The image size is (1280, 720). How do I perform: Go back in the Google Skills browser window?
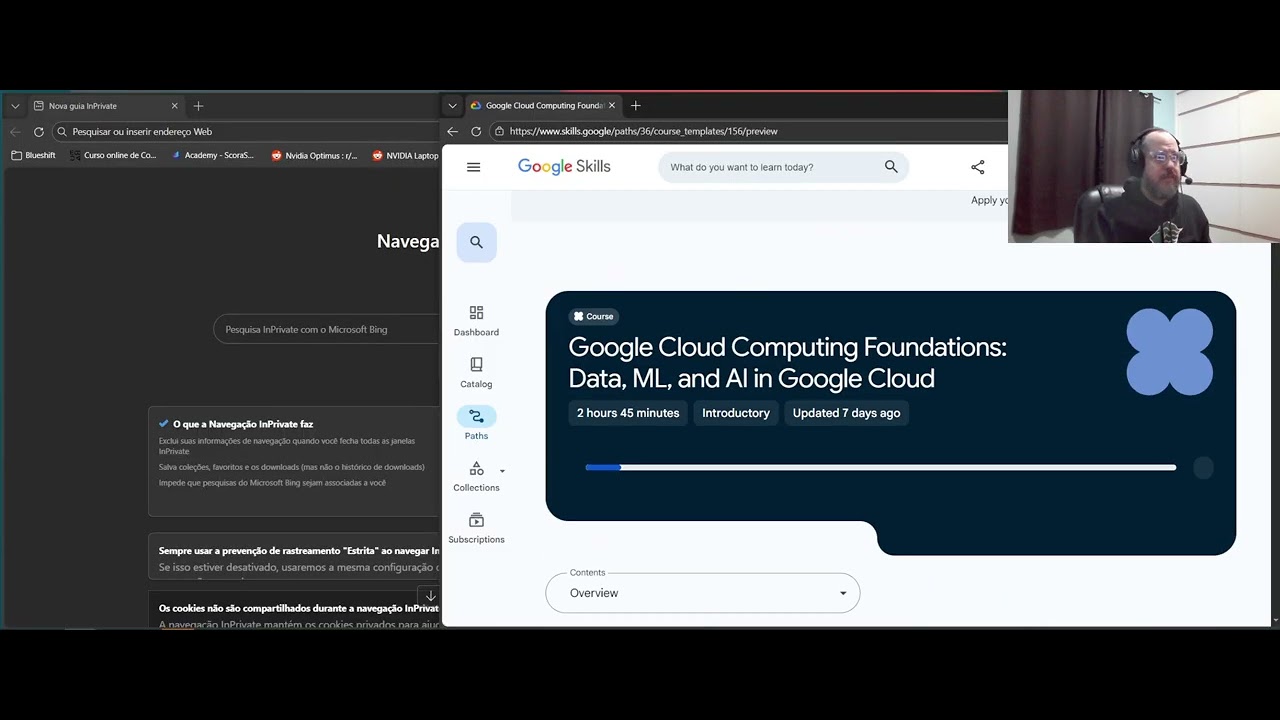[452, 131]
